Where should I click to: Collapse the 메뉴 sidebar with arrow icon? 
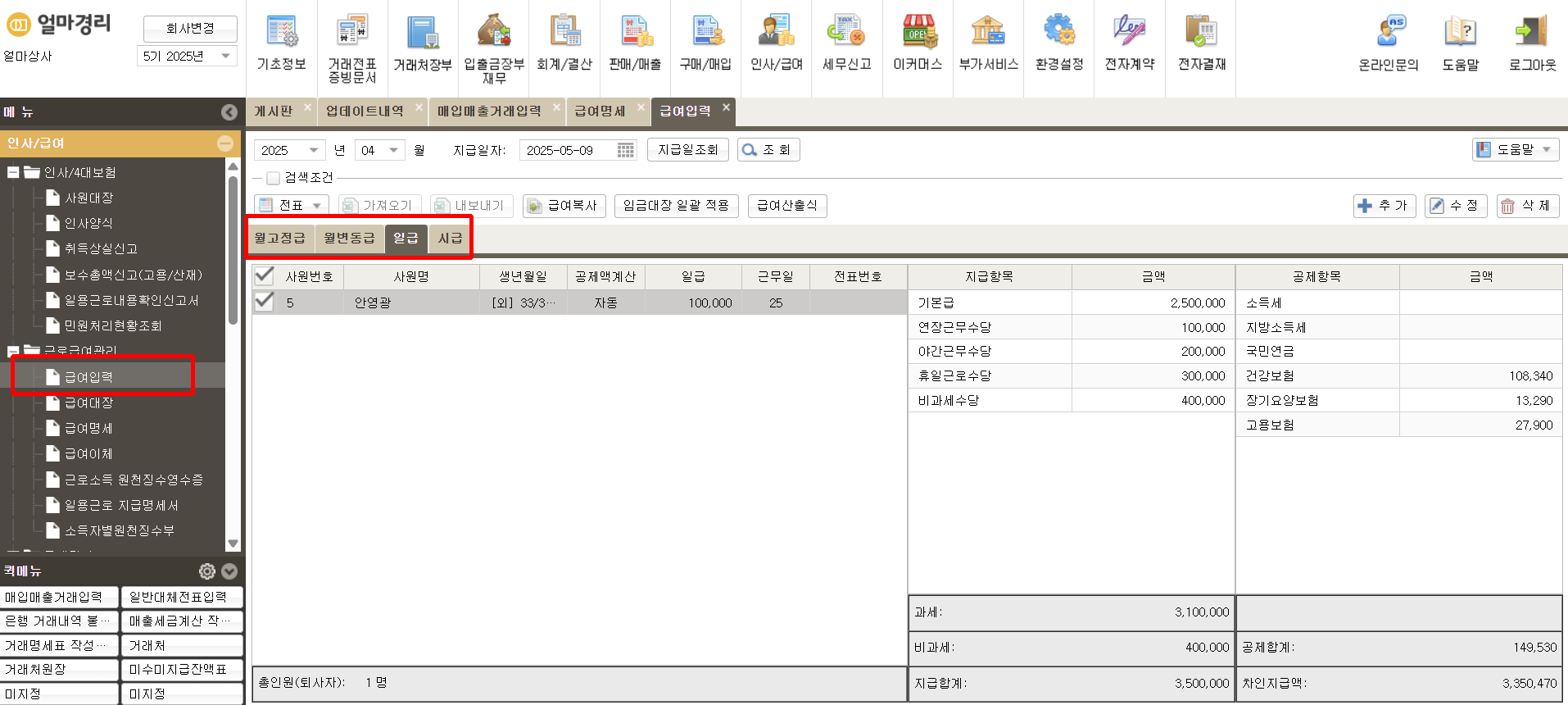coord(229,112)
